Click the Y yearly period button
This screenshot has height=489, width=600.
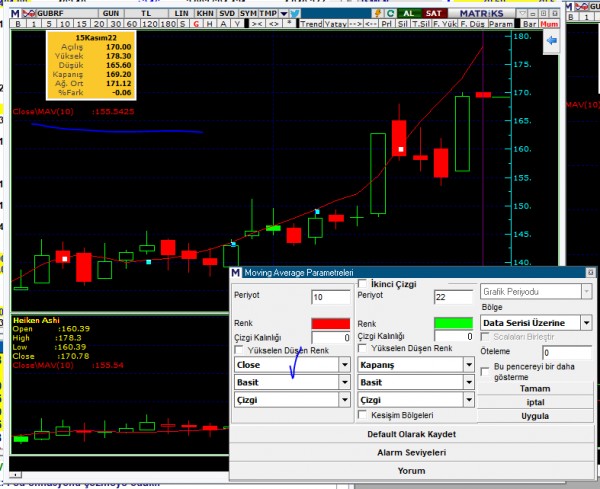237,24
